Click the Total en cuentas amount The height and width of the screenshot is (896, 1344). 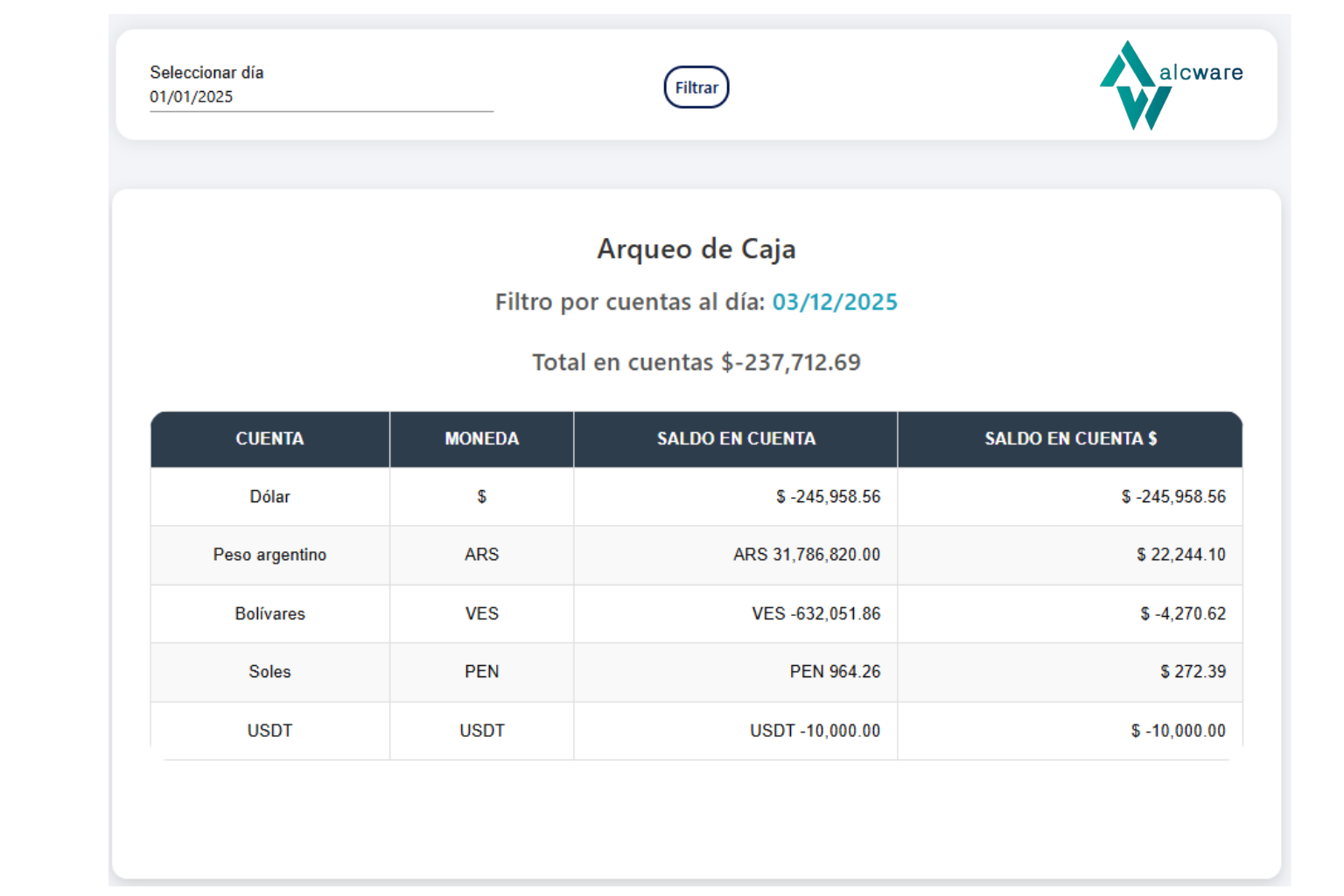[790, 362]
